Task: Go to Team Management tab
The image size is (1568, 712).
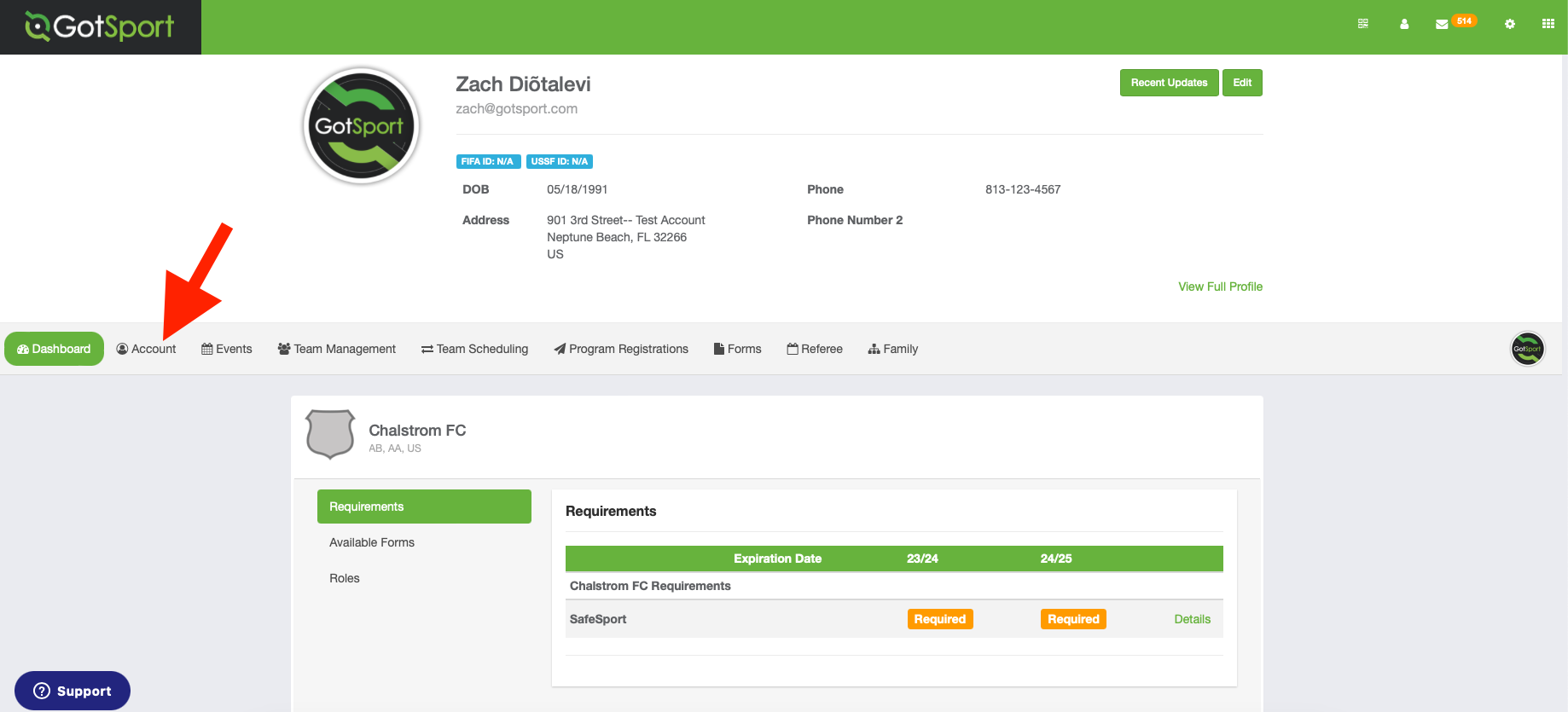Action: (x=337, y=349)
